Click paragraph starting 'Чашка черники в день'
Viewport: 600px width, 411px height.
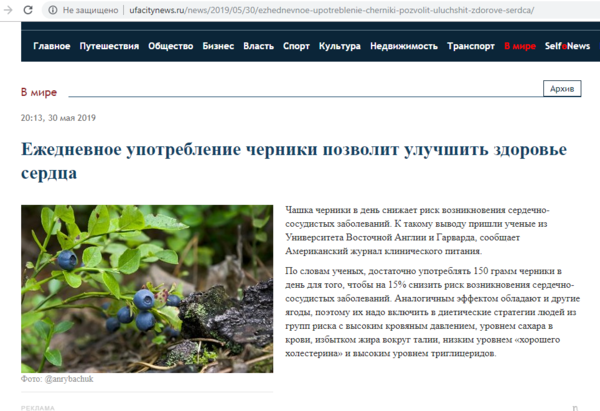(417, 230)
